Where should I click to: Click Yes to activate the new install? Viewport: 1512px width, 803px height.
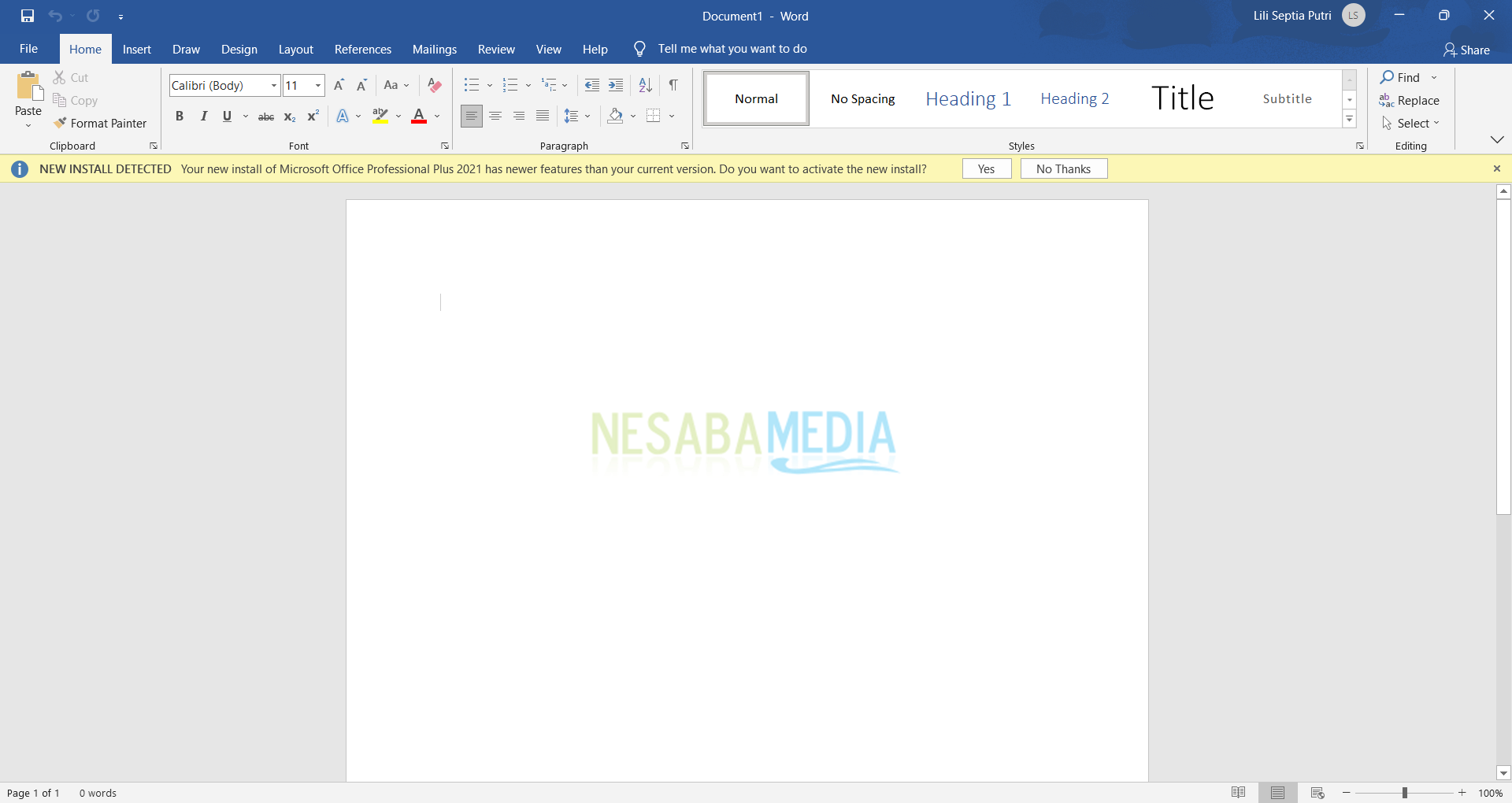pos(987,168)
